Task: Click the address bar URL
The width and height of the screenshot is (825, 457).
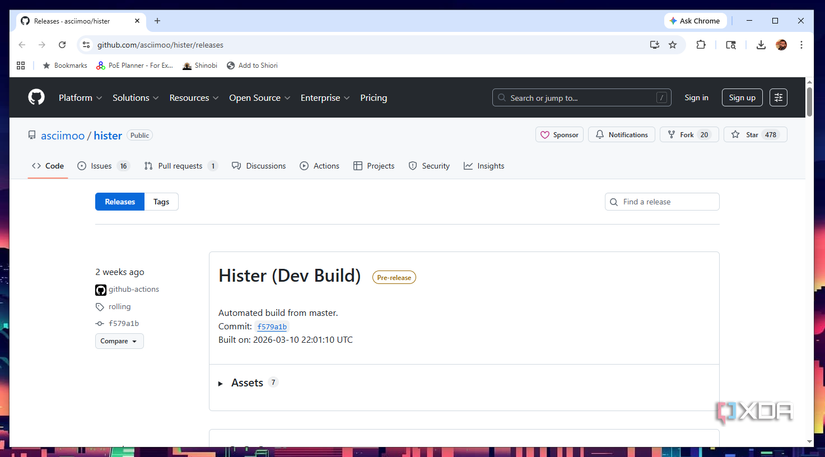Action: (160, 45)
